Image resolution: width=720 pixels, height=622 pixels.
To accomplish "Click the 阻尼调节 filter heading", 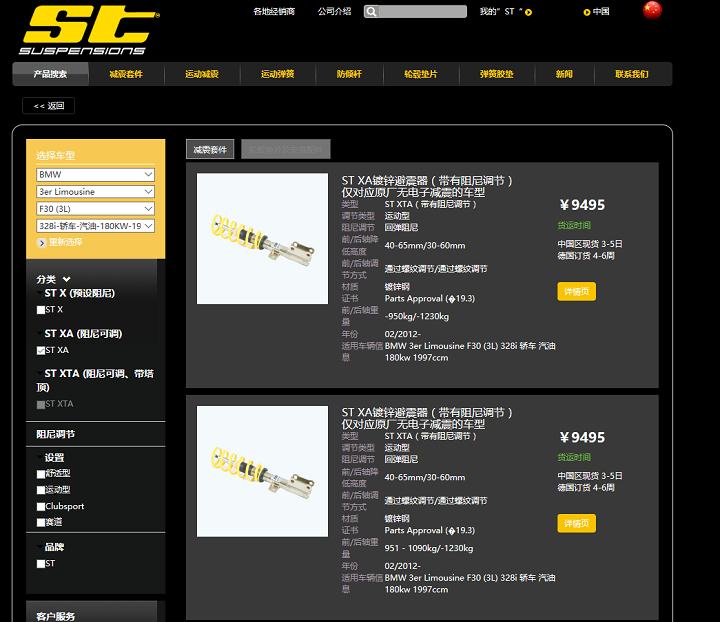I will pyautogui.click(x=56, y=434).
